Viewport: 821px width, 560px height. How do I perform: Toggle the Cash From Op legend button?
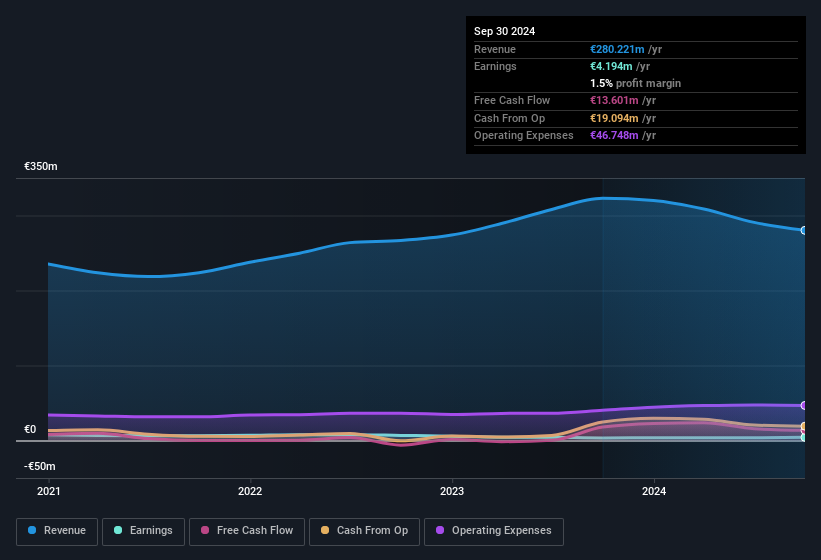(x=364, y=531)
